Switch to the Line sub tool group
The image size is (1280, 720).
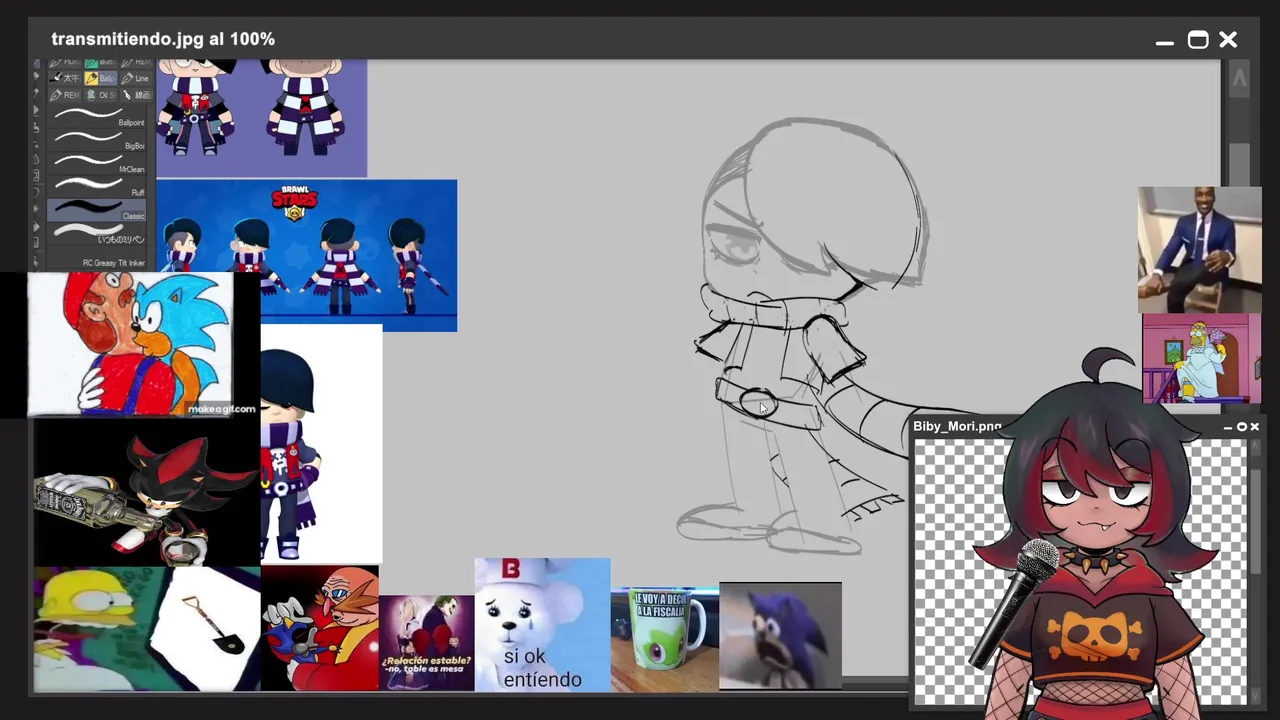[137, 78]
